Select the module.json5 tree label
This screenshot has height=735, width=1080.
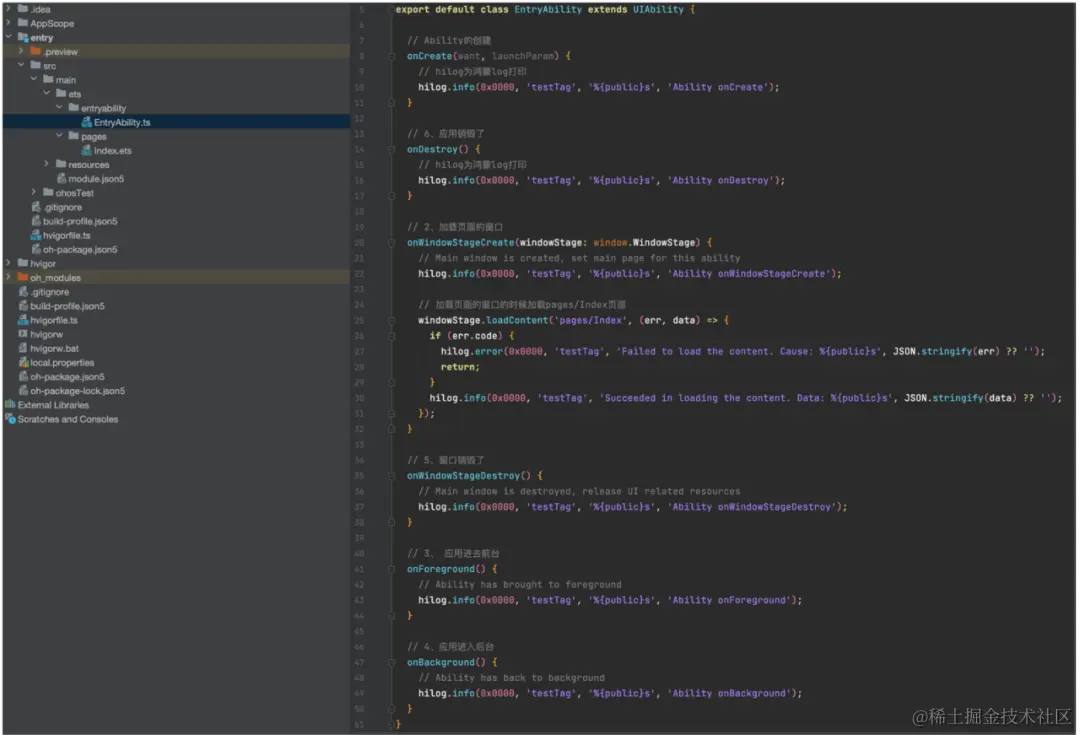click(x=96, y=178)
